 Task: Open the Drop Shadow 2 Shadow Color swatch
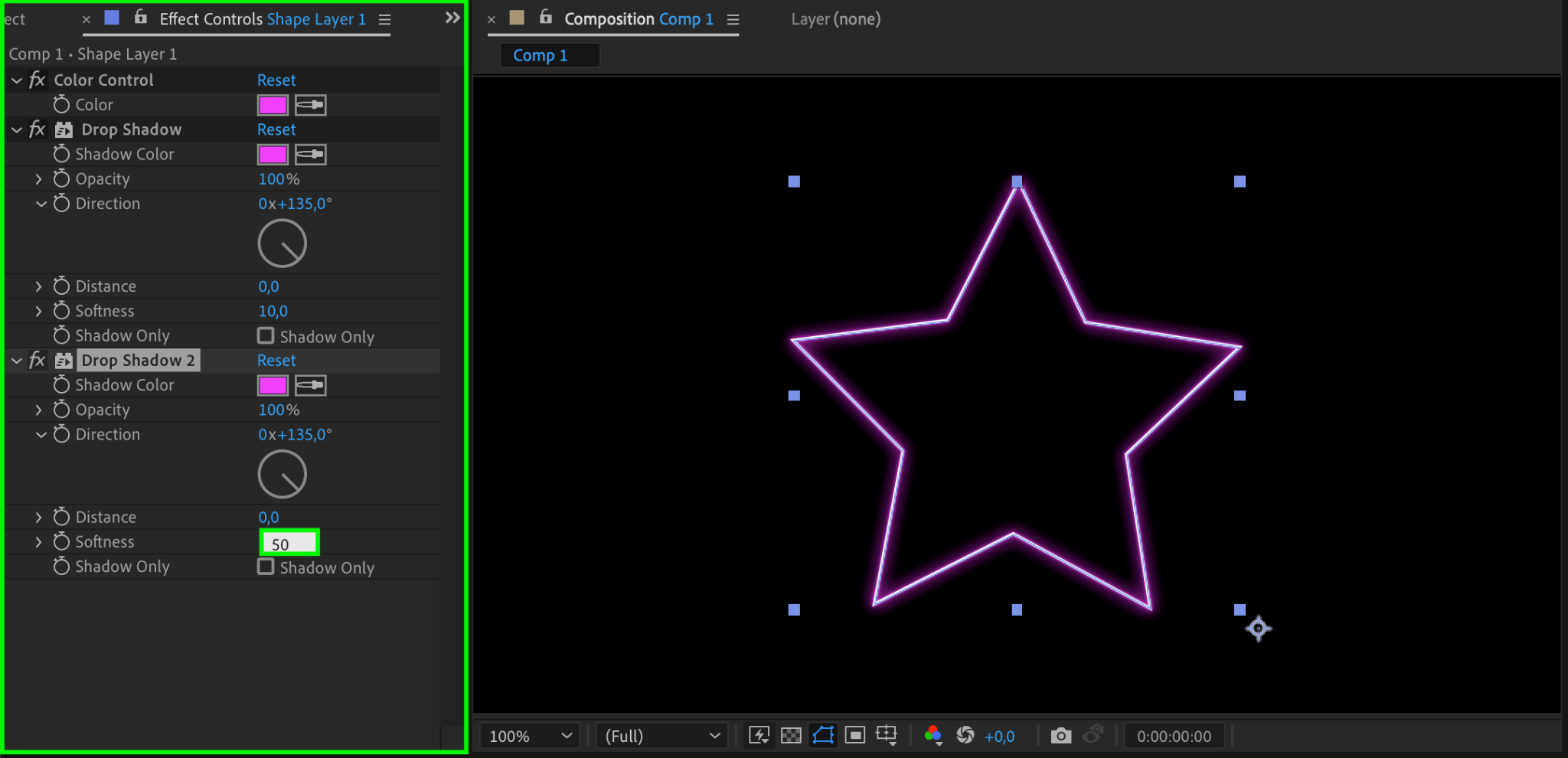pyautogui.click(x=273, y=385)
